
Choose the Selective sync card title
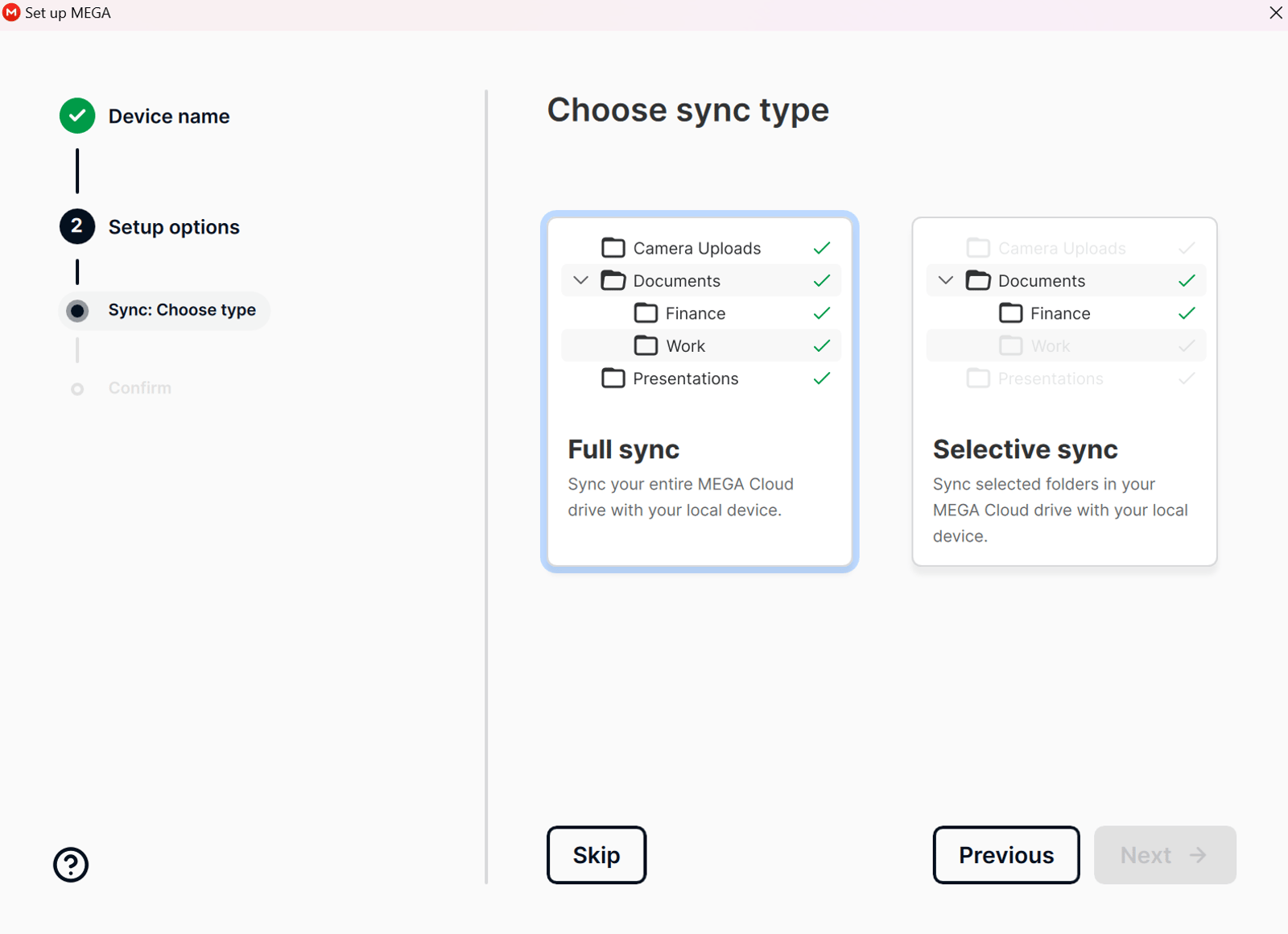1025,449
